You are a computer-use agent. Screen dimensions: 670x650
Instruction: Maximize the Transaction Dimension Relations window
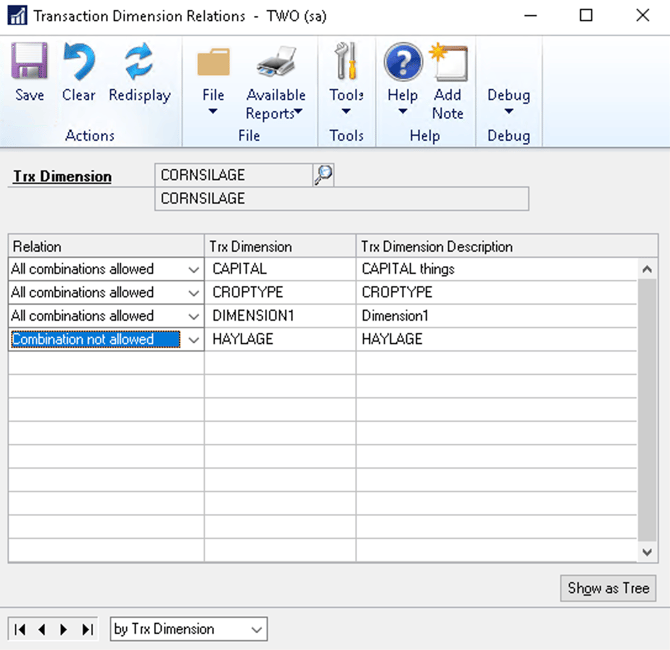click(x=586, y=15)
